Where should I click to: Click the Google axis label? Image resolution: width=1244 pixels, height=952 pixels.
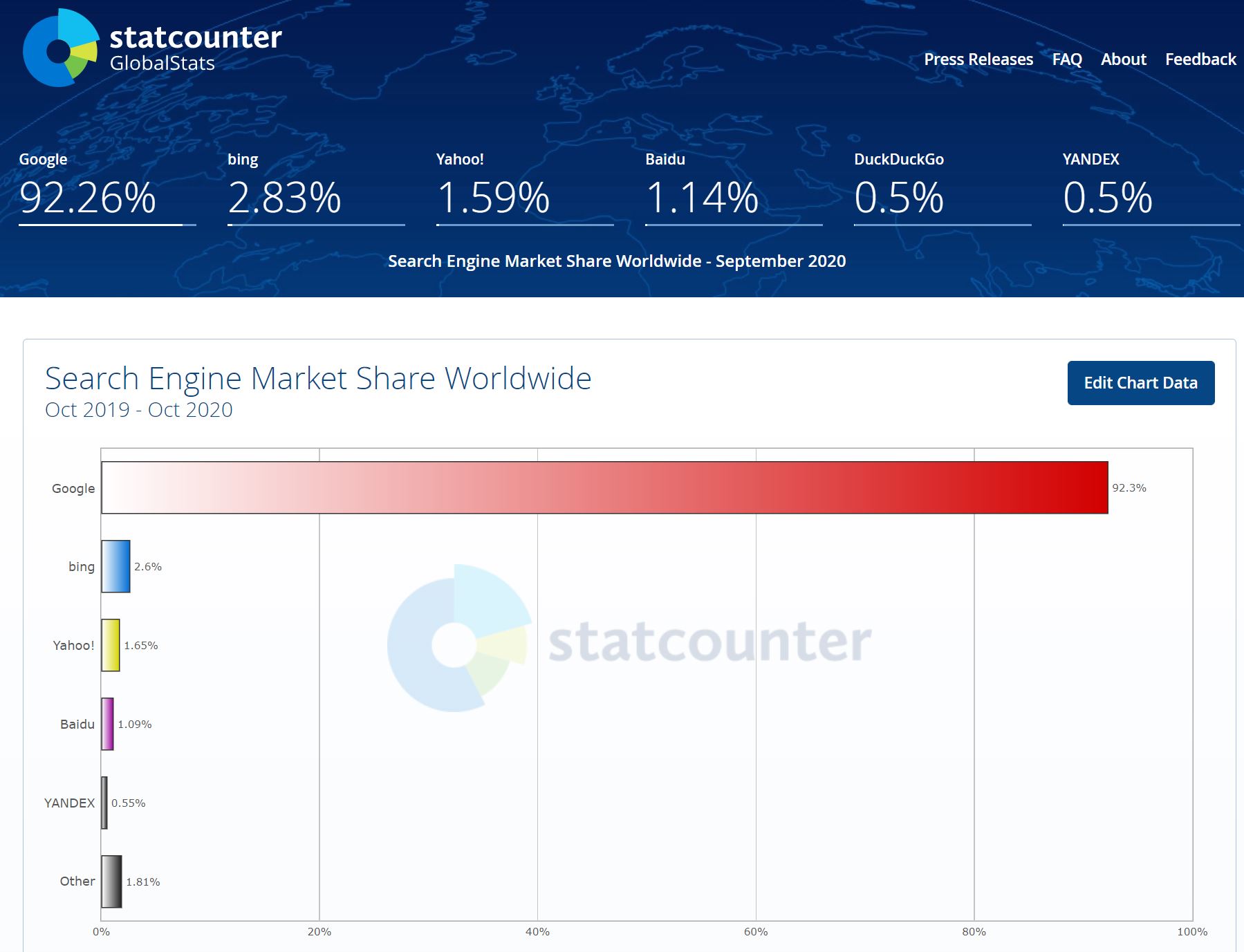tap(73, 489)
